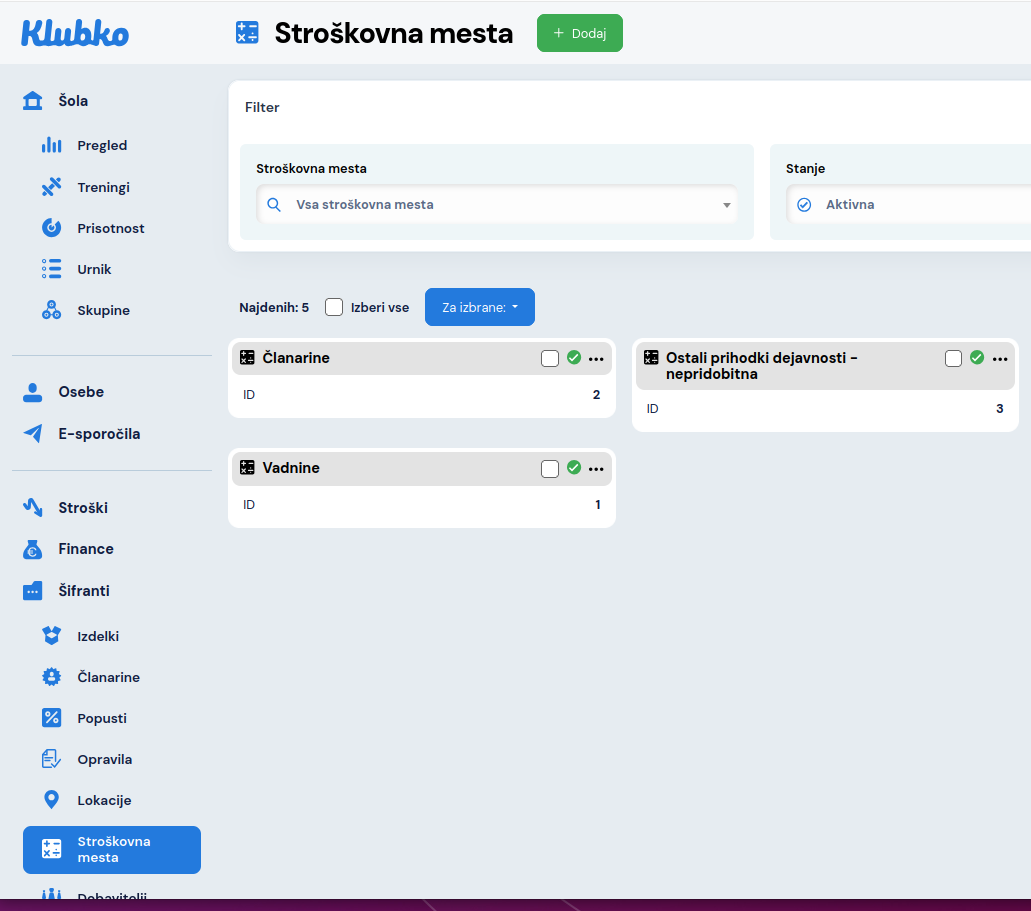The width and height of the screenshot is (1031, 911).
Task: Open three-dot menu on Vadnine card
Action: point(596,468)
